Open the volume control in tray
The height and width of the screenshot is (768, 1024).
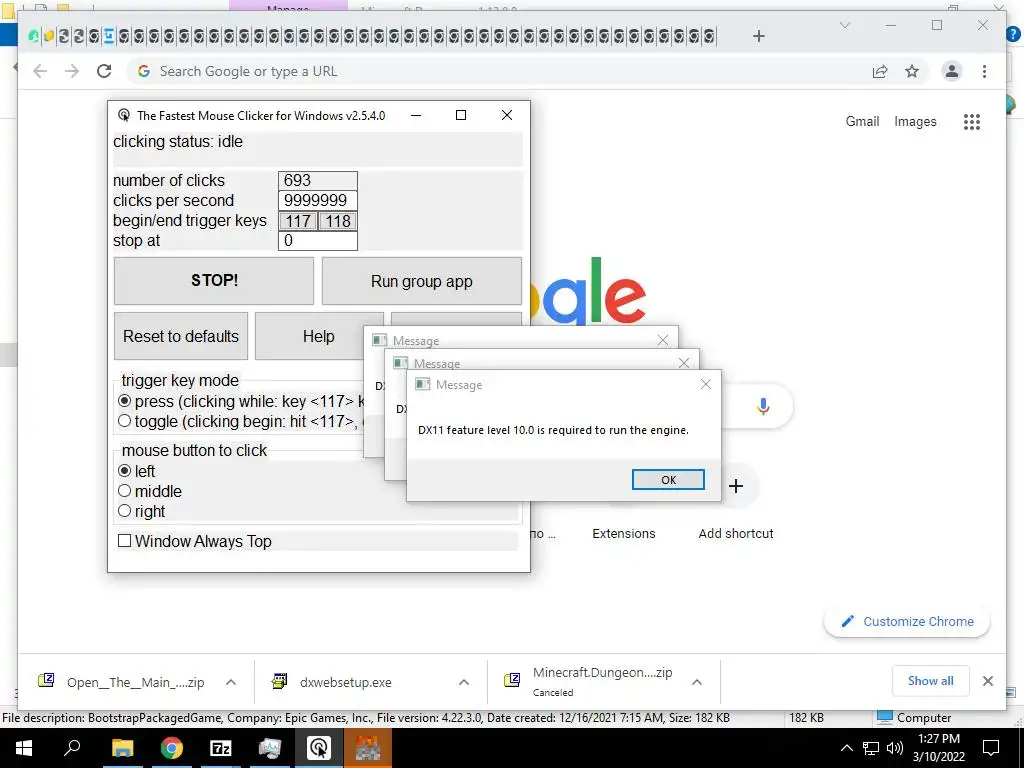[895, 748]
